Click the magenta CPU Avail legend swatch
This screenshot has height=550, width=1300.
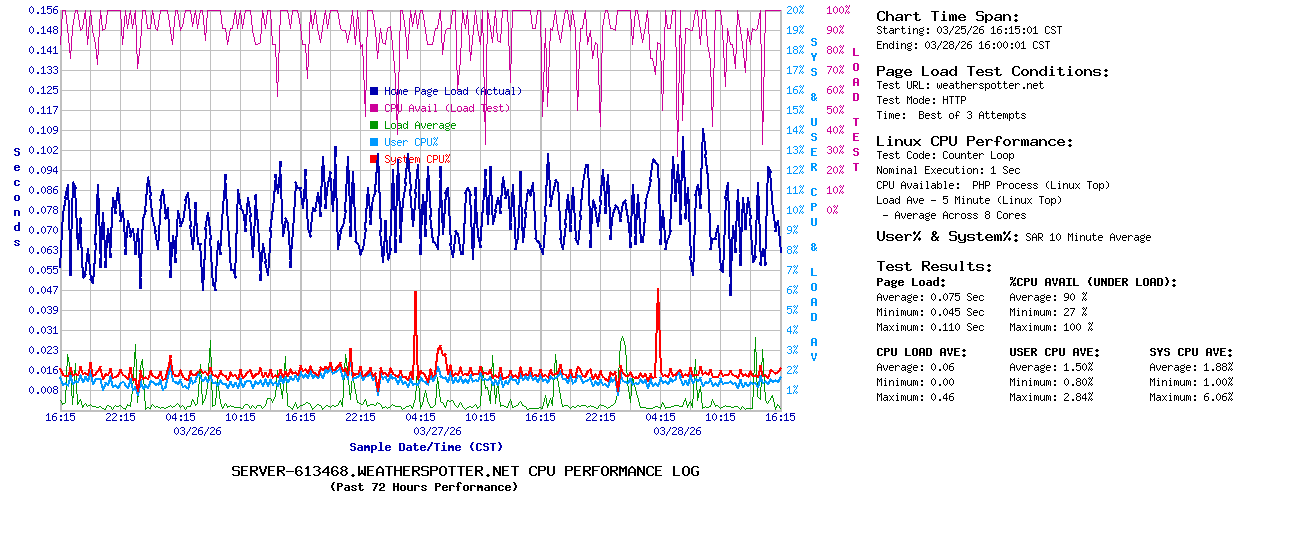click(374, 108)
